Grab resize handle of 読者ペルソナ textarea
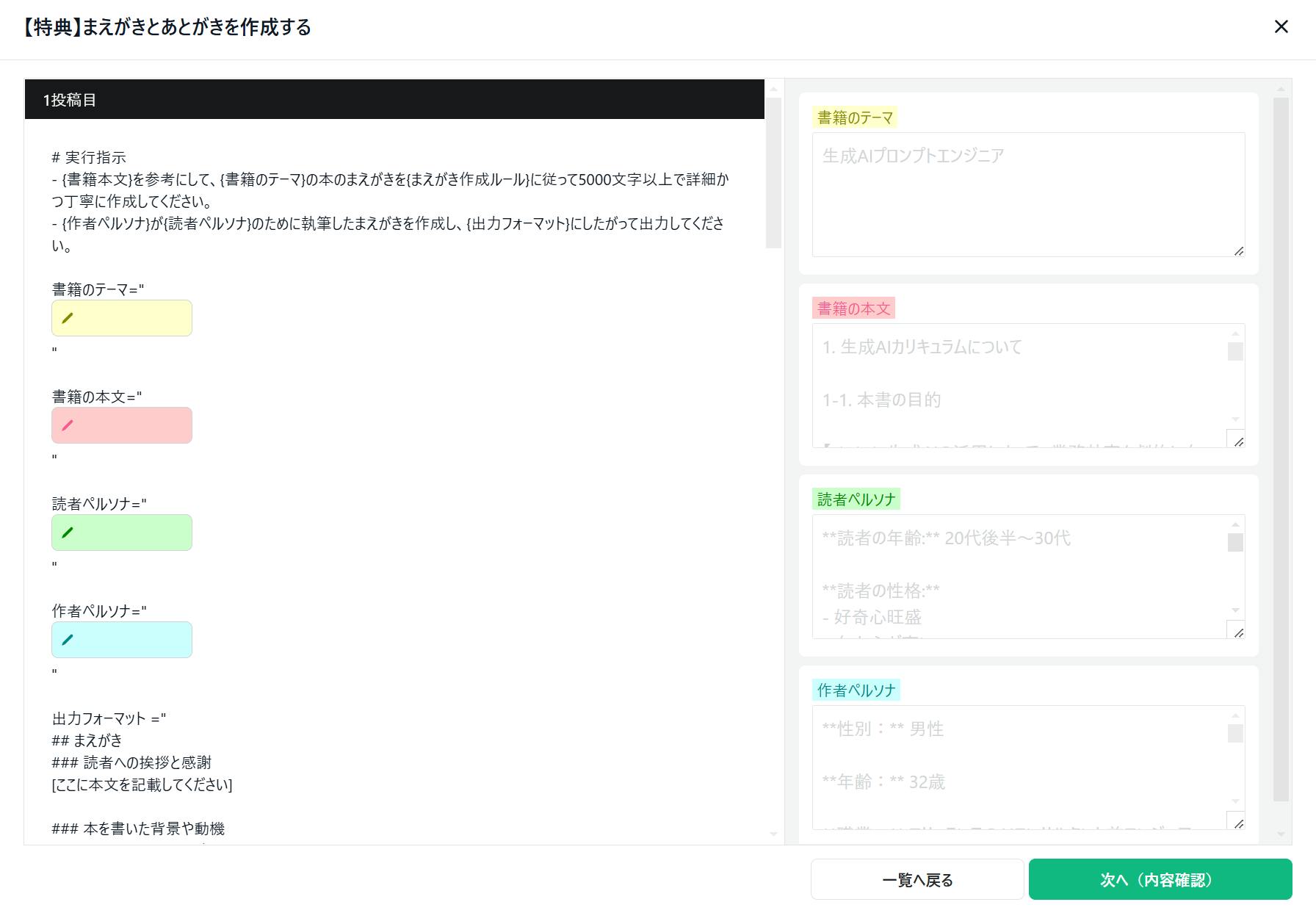 [1239, 632]
